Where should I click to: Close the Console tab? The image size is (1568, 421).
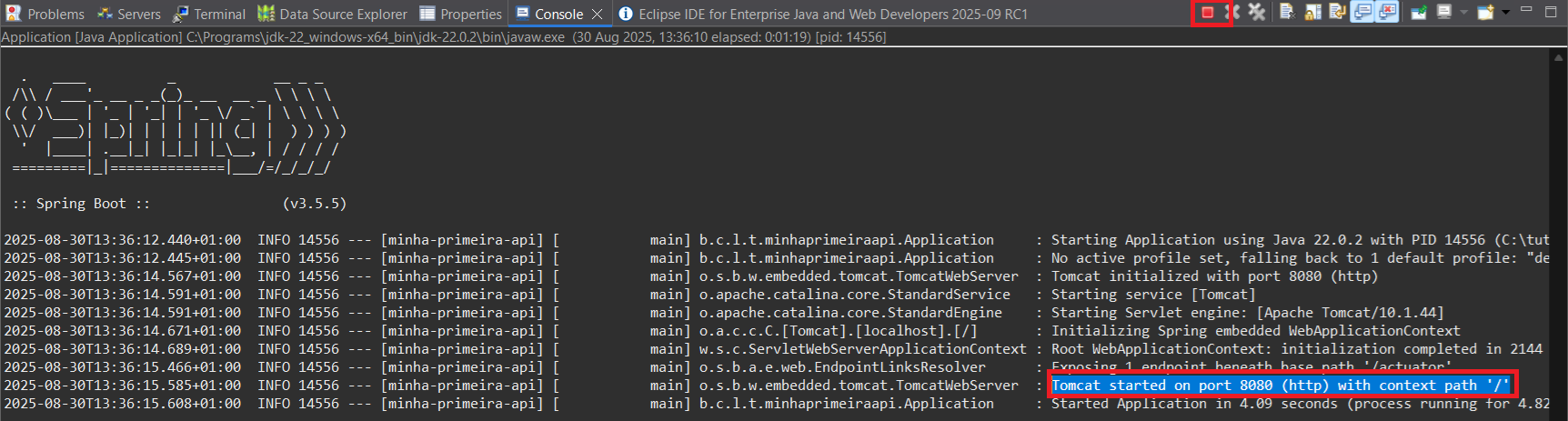click(598, 14)
